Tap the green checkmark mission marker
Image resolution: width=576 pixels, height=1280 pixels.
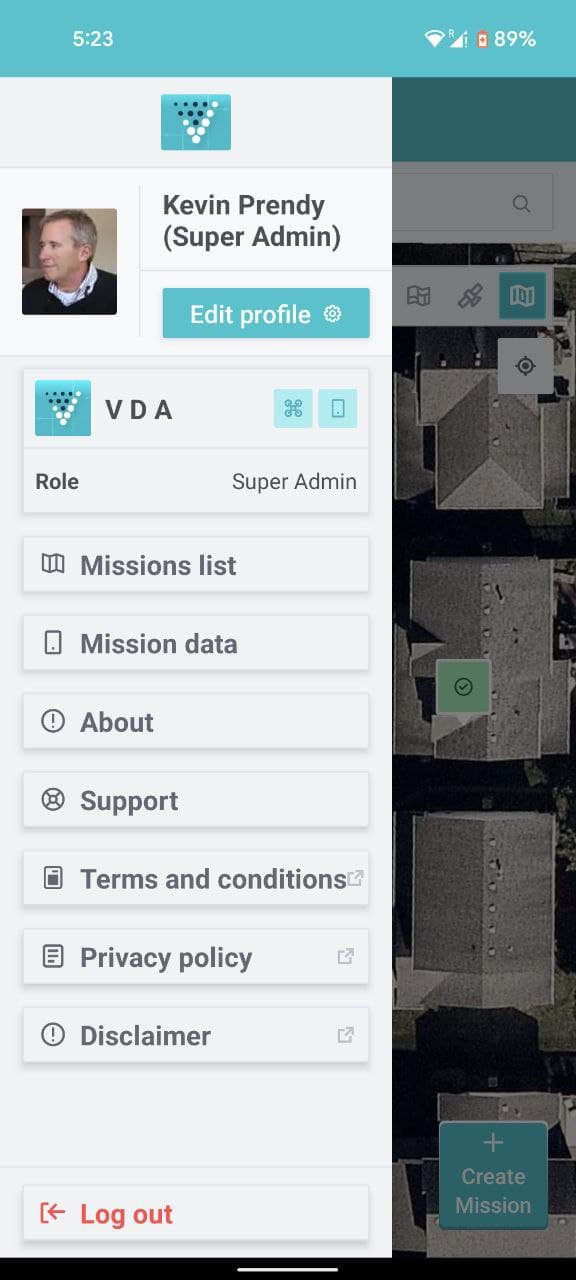[x=463, y=687]
